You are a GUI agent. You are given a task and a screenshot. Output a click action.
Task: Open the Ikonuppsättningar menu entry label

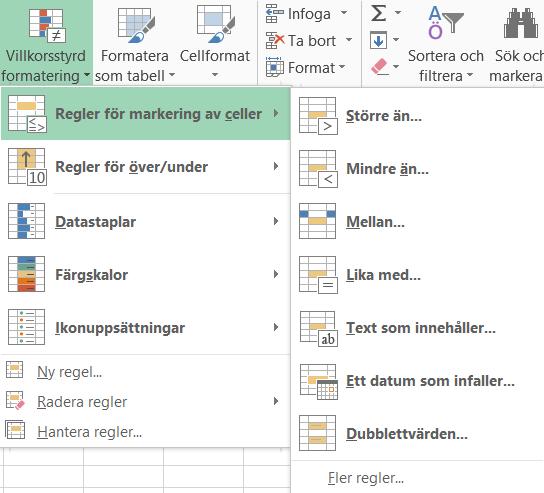(x=120, y=328)
